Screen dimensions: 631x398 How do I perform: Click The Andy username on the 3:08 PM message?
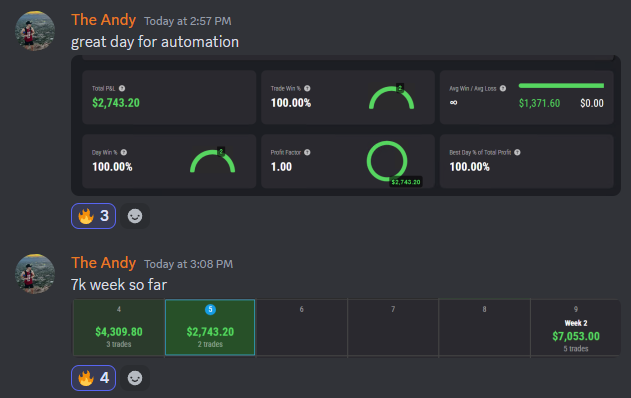pos(103,263)
